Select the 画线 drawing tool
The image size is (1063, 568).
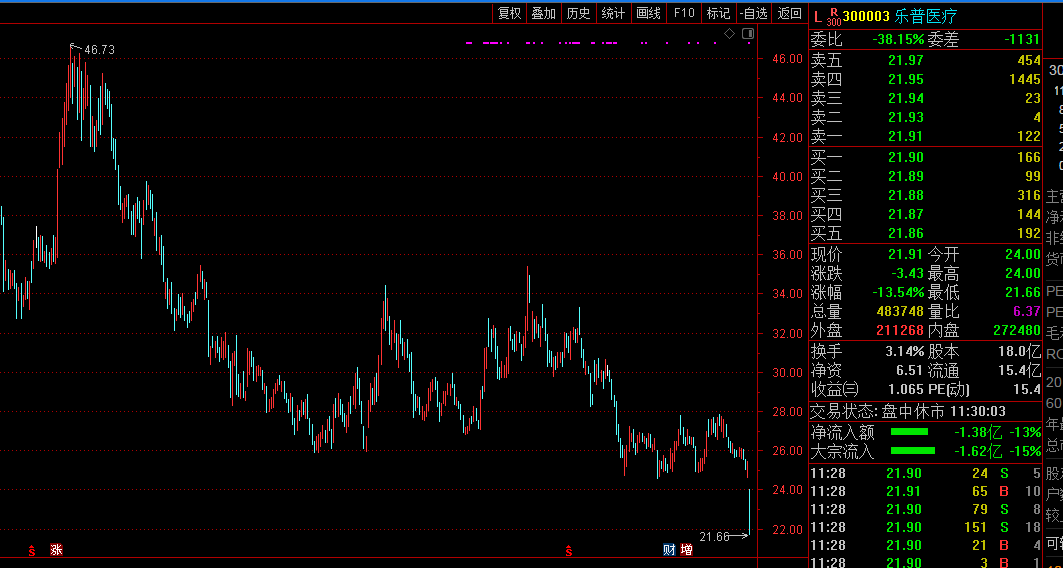pyautogui.click(x=649, y=13)
